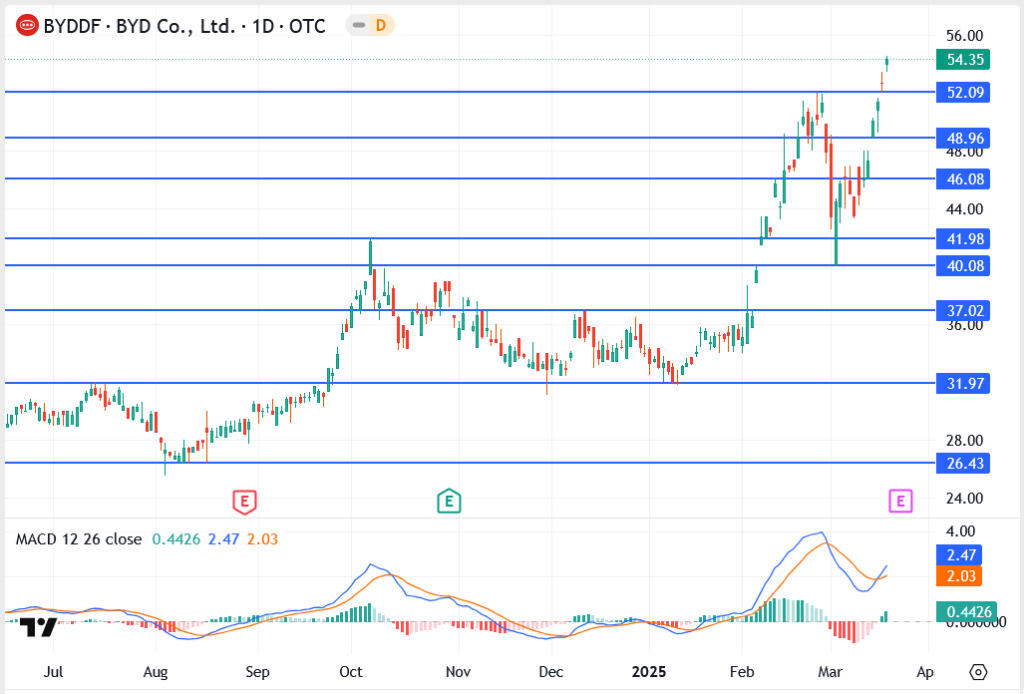Click the horizontal line at 41.98
1024x694 pixels.
click(500, 239)
